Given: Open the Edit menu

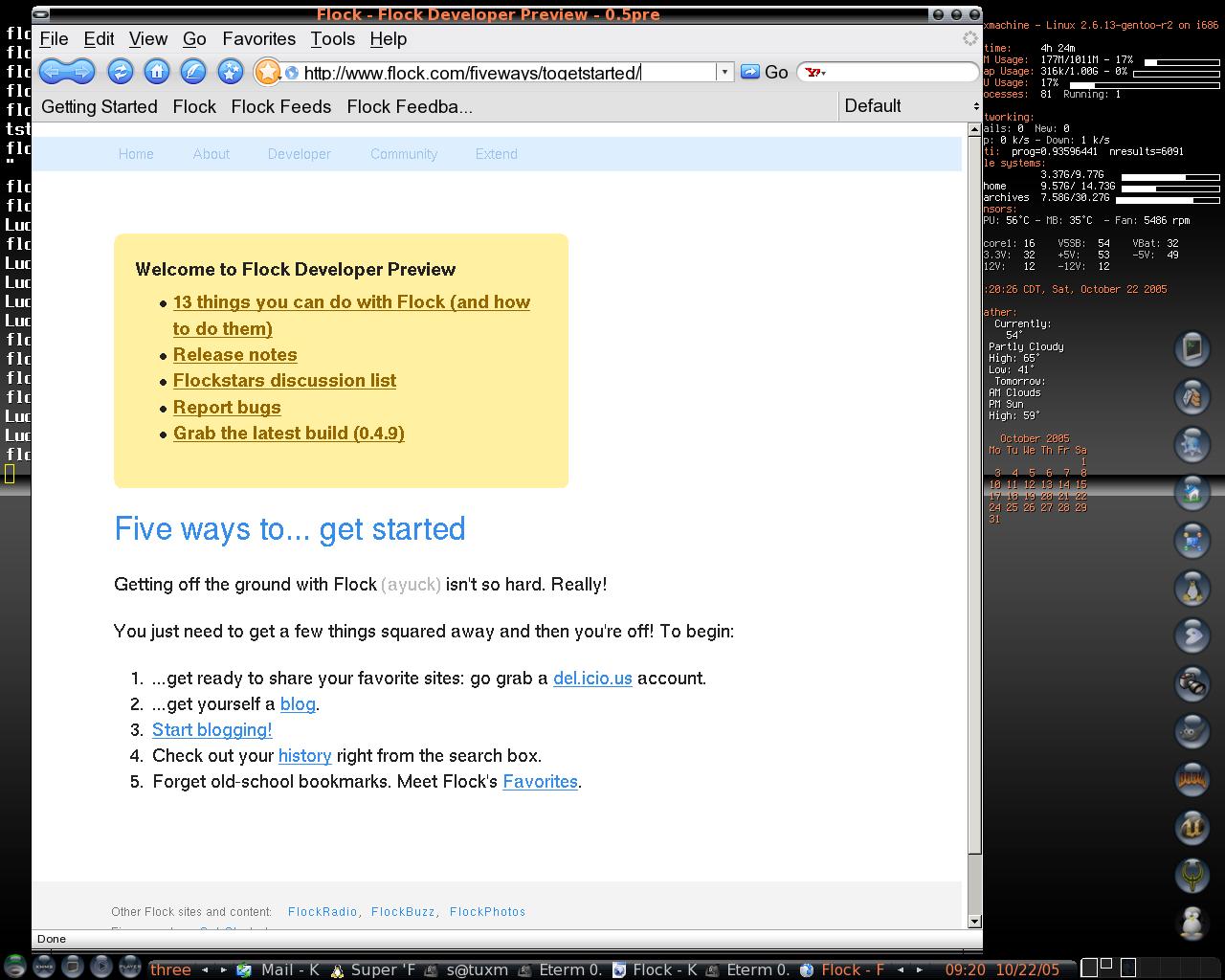Looking at the screenshot, I should (99, 39).
